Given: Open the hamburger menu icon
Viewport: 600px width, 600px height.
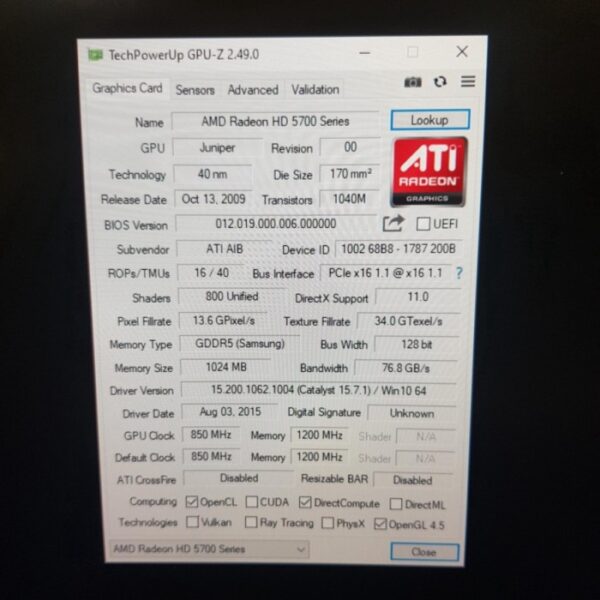Looking at the screenshot, I should coord(468,81).
